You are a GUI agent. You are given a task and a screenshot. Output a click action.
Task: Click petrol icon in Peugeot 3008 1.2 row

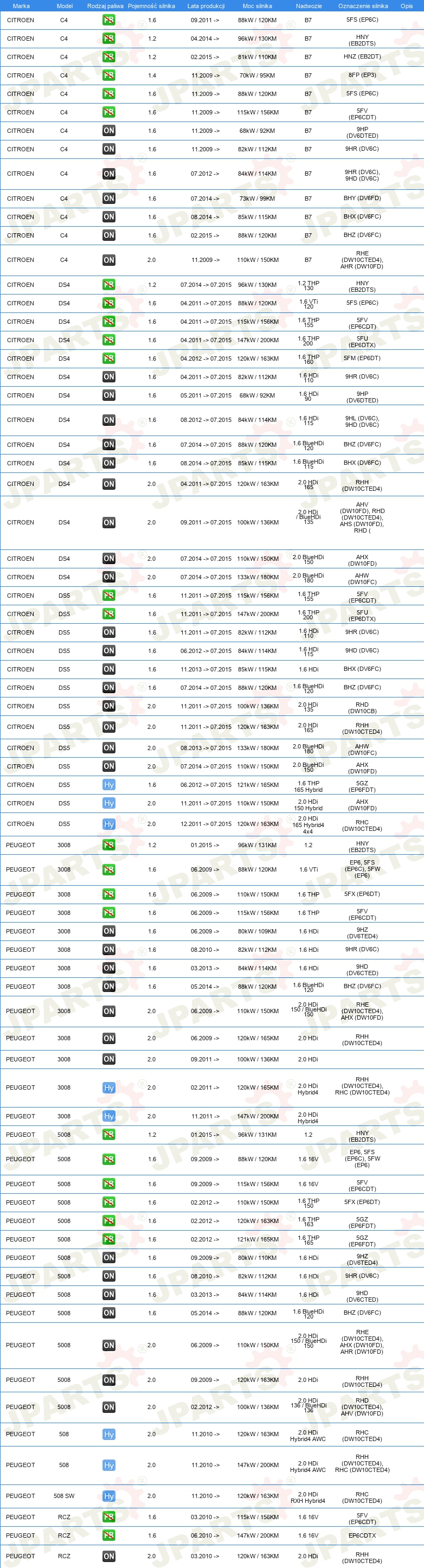click(109, 845)
